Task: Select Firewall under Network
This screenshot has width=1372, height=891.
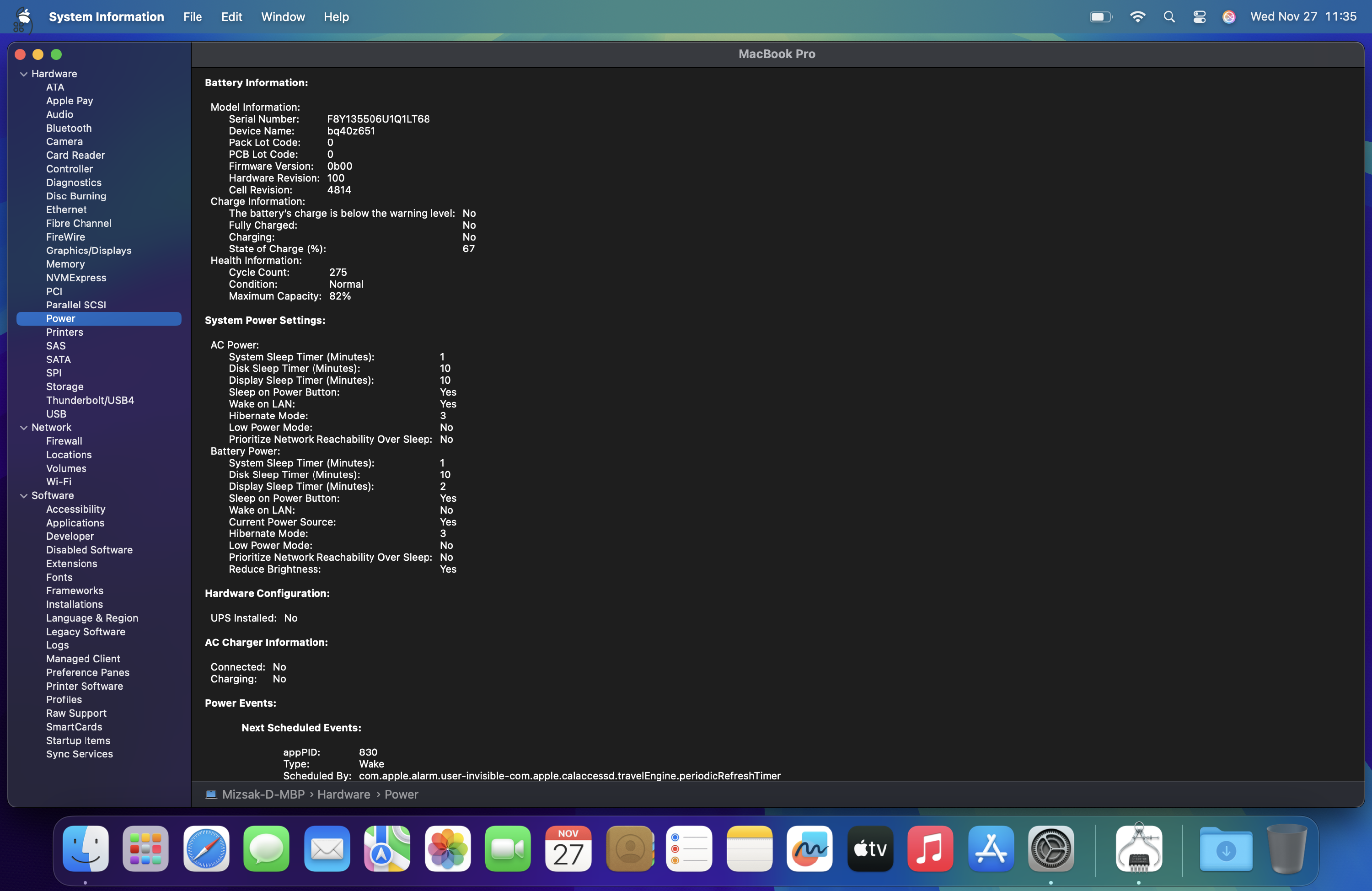Action: click(64, 441)
